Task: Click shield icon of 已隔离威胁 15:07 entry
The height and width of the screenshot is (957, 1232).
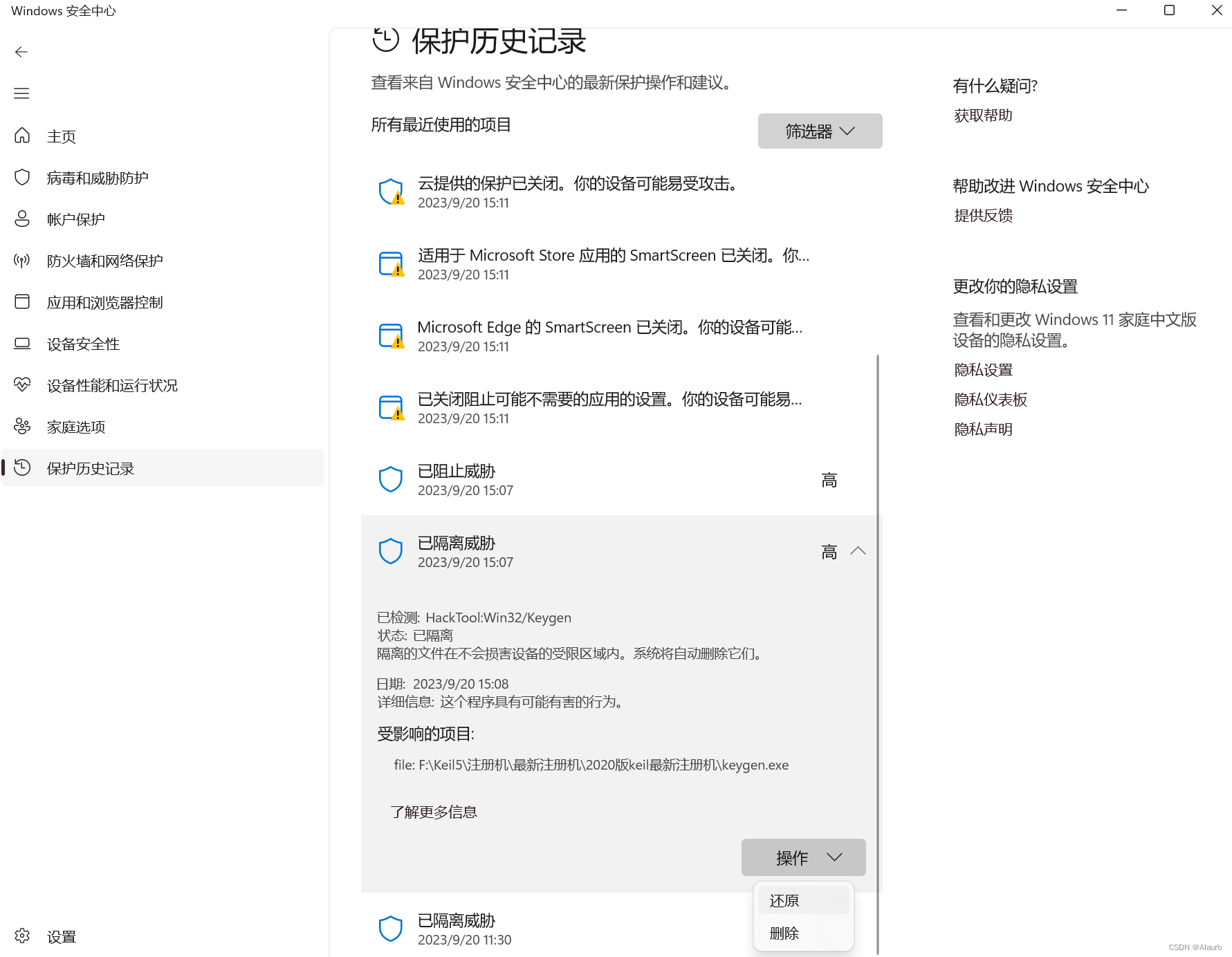Action: coord(391,551)
